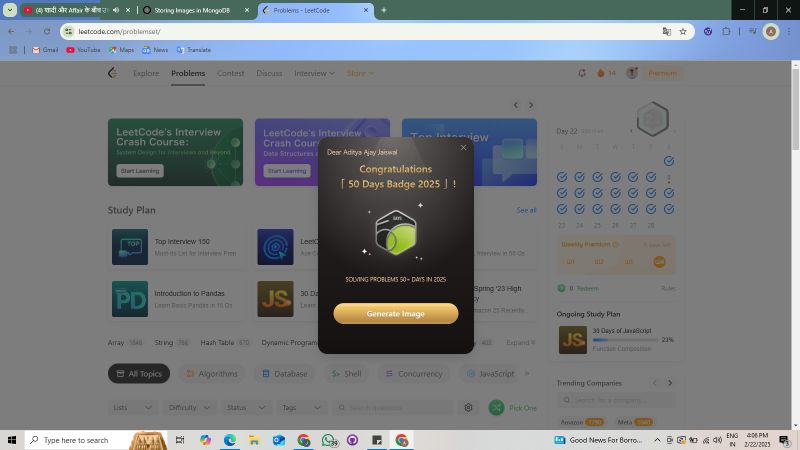Switch to Storing Images in MongoDB tab
The height and width of the screenshot is (450, 800).
point(196,10)
